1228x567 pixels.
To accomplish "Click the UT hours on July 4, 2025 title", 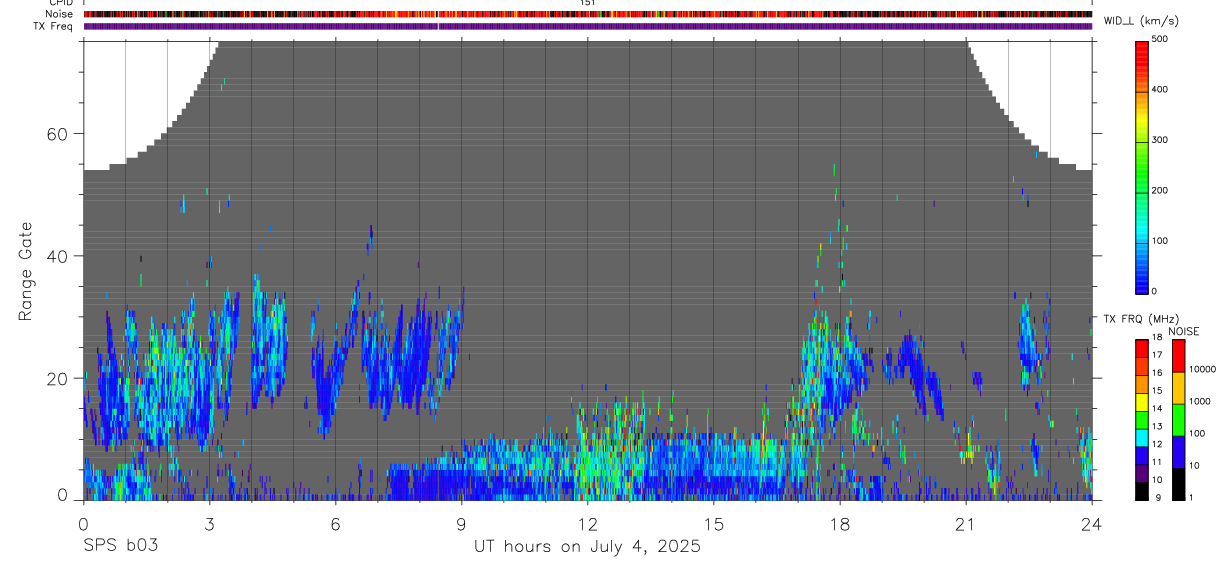I will [587, 547].
